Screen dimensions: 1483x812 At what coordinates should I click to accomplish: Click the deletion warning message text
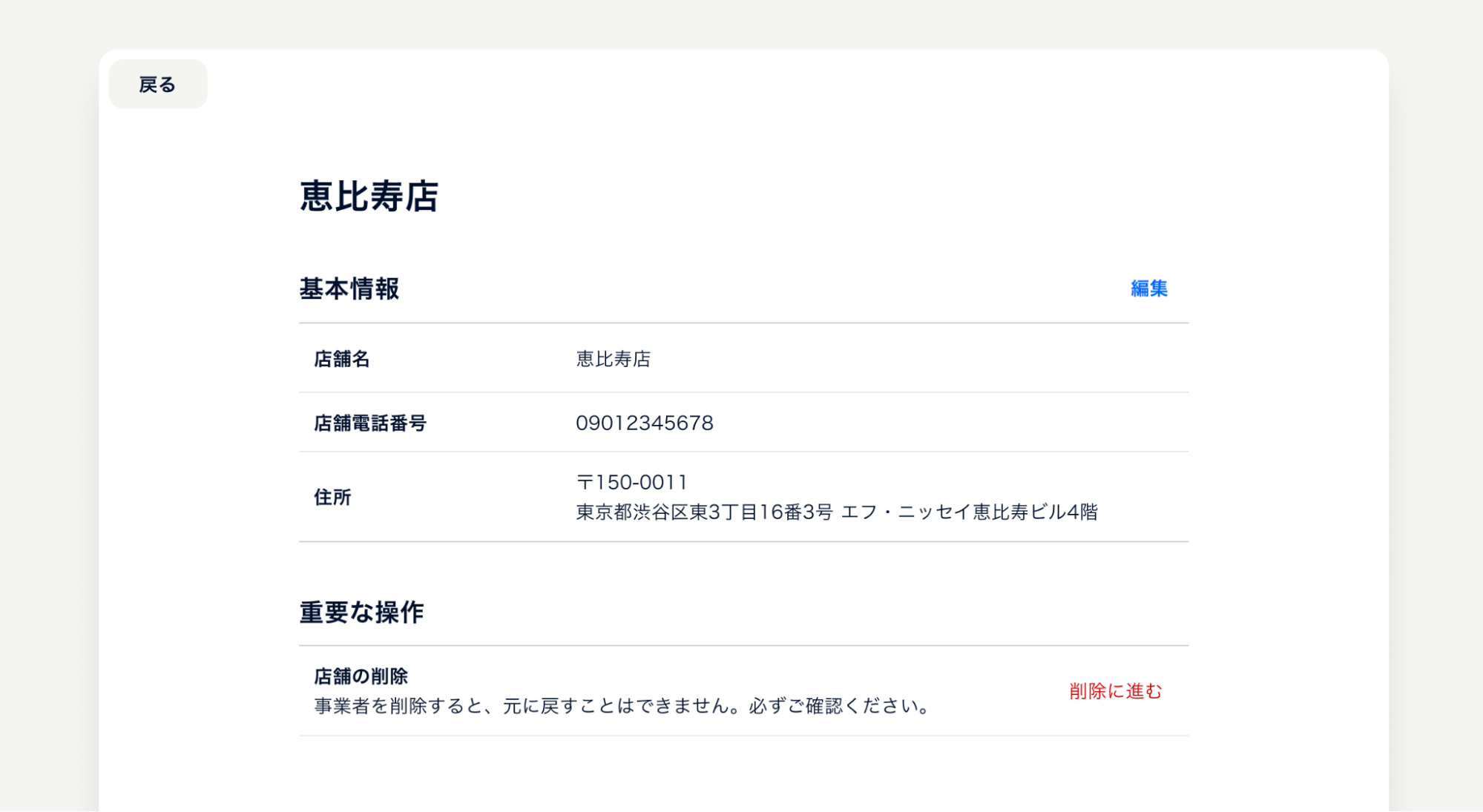[622, 705]
